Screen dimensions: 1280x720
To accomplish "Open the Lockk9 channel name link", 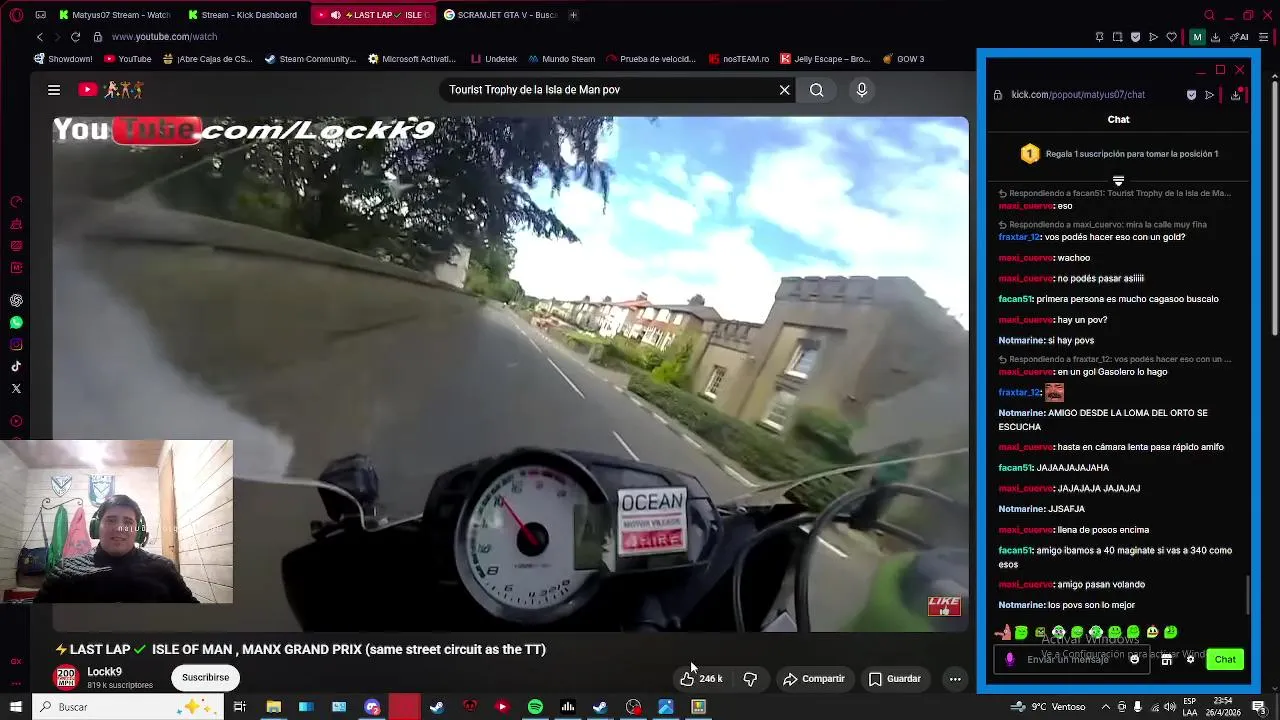I will click(105, 672).
